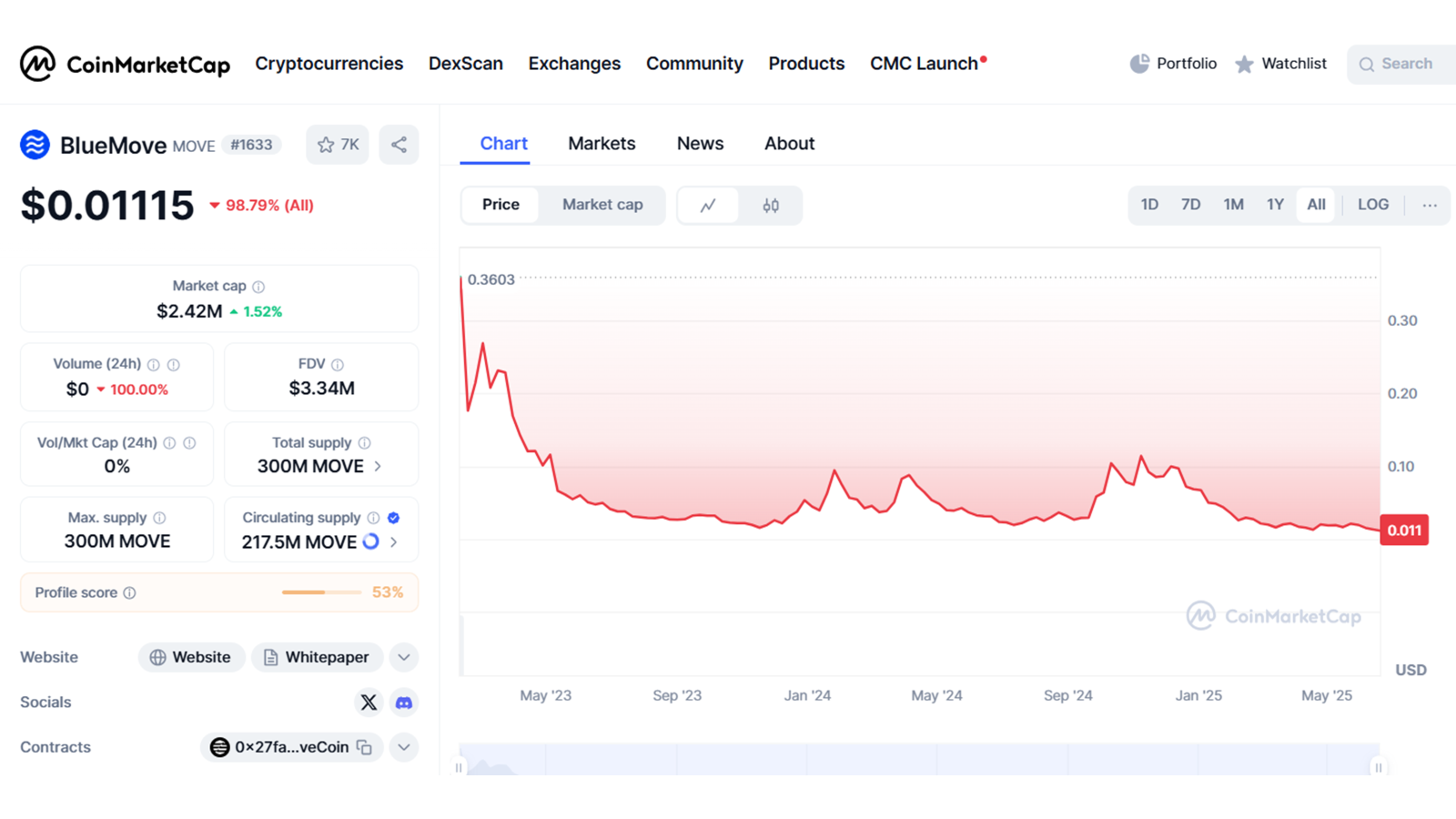Expand Circulating supply details arrow
This screenshot has height=819, width=1456.
click(393, 542)
